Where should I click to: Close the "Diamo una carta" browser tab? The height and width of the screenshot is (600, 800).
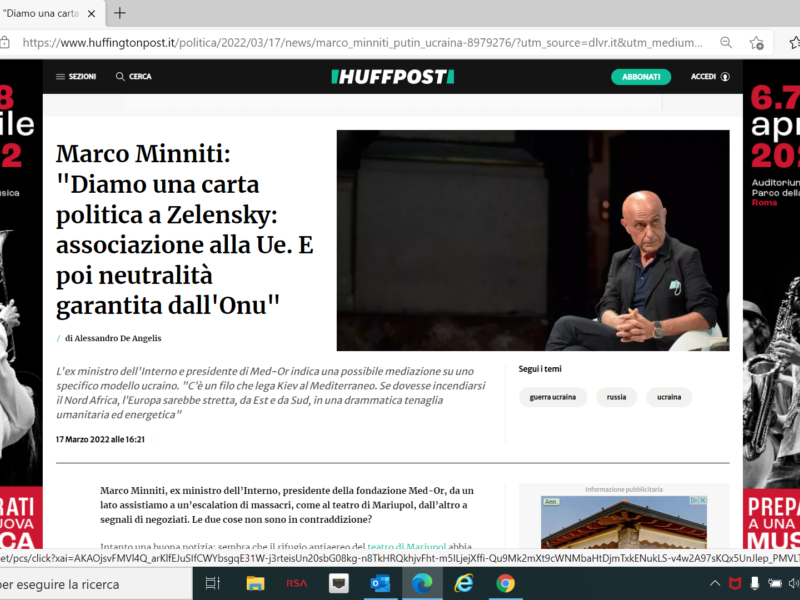(91, 14)
